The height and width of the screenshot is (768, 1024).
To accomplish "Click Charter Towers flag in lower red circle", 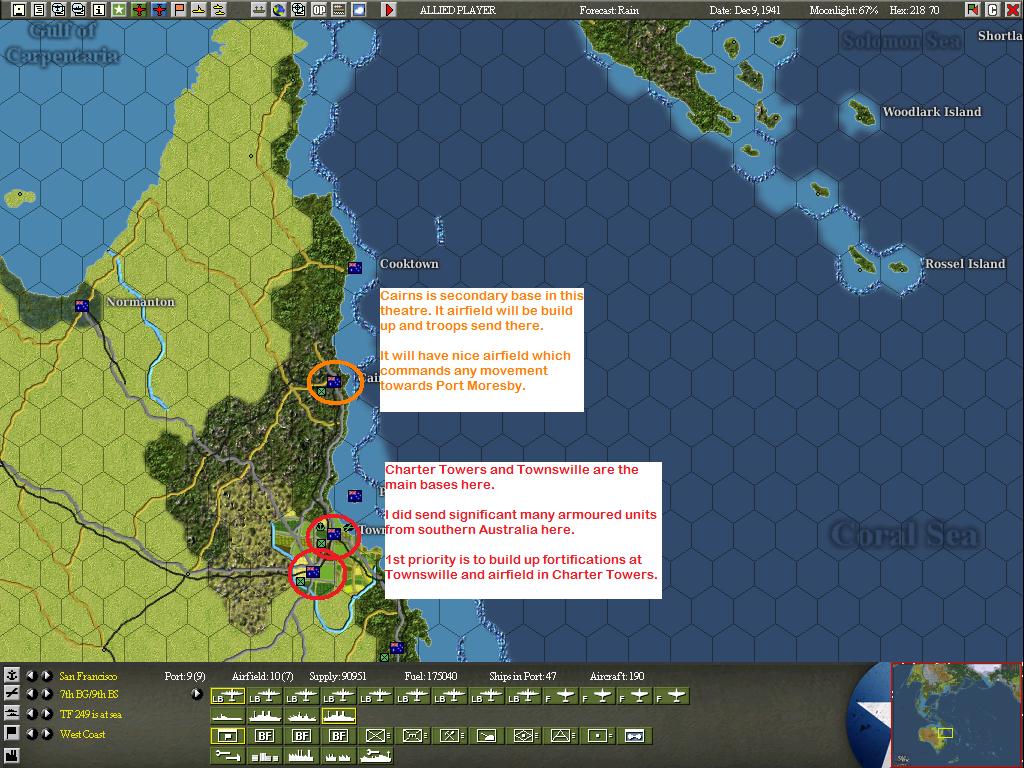I will point(313,572).
